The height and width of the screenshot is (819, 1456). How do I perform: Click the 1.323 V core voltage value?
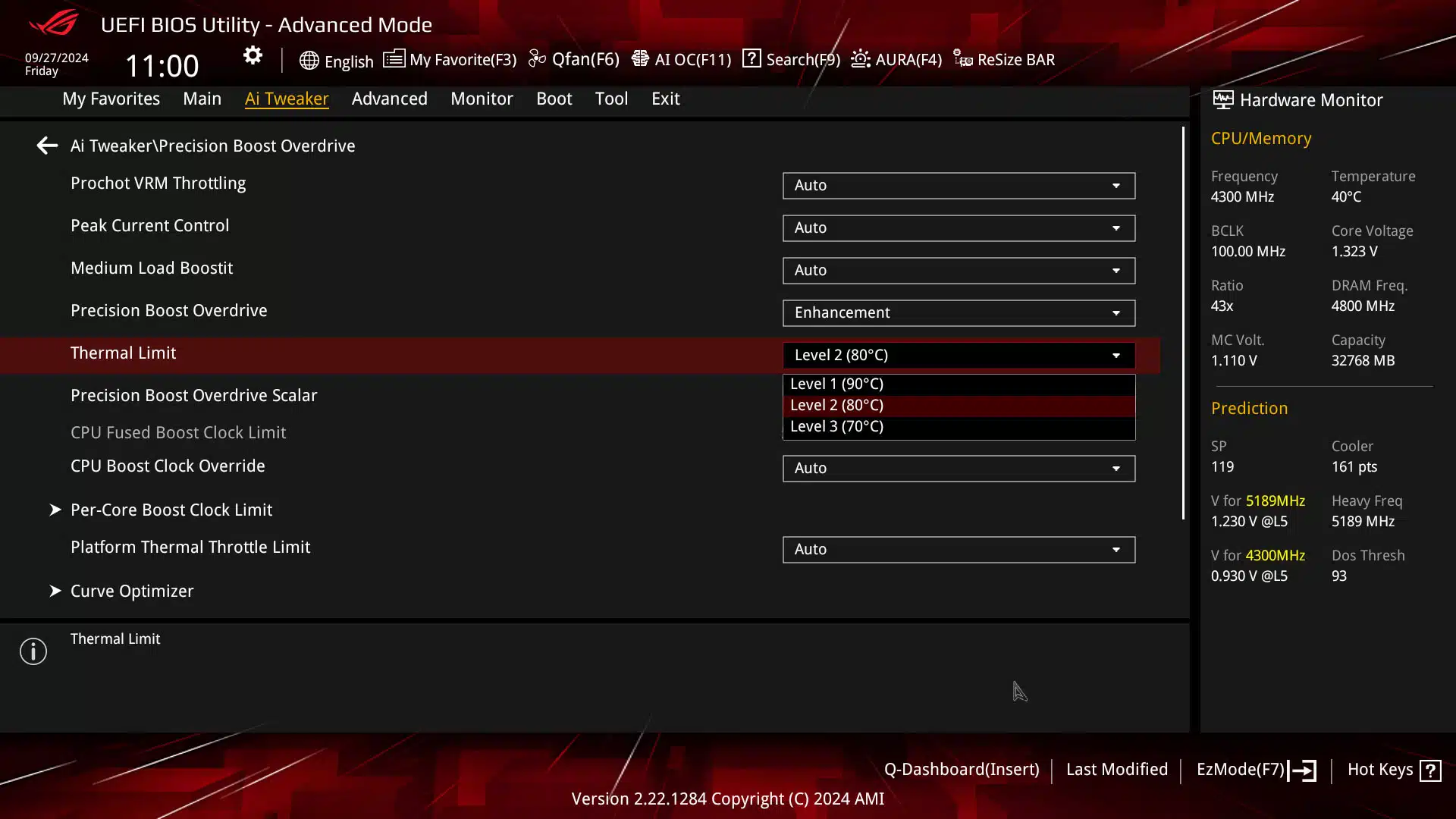[1354, 252]
